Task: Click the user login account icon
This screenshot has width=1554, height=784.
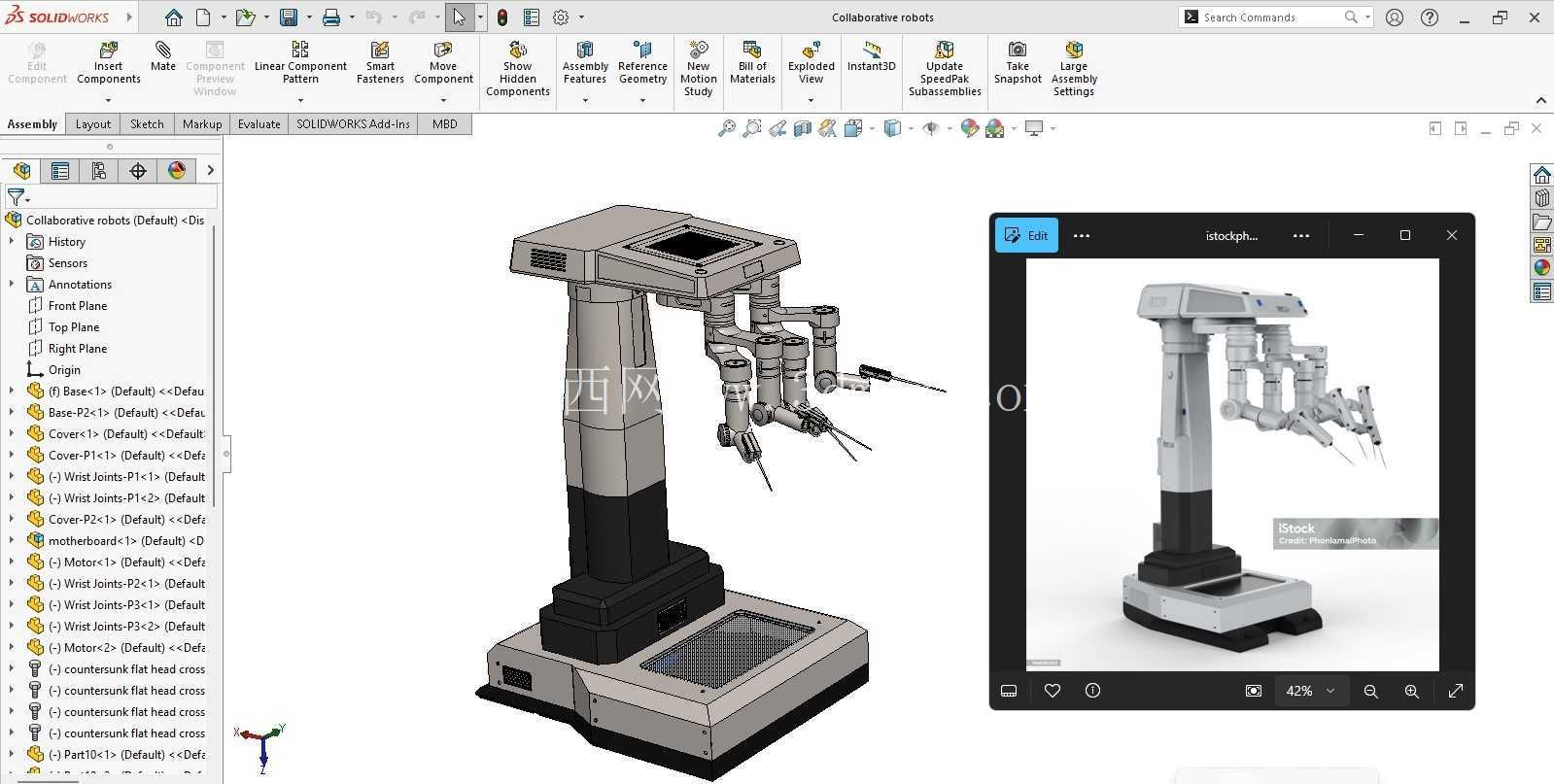Action: [1395, 17]
